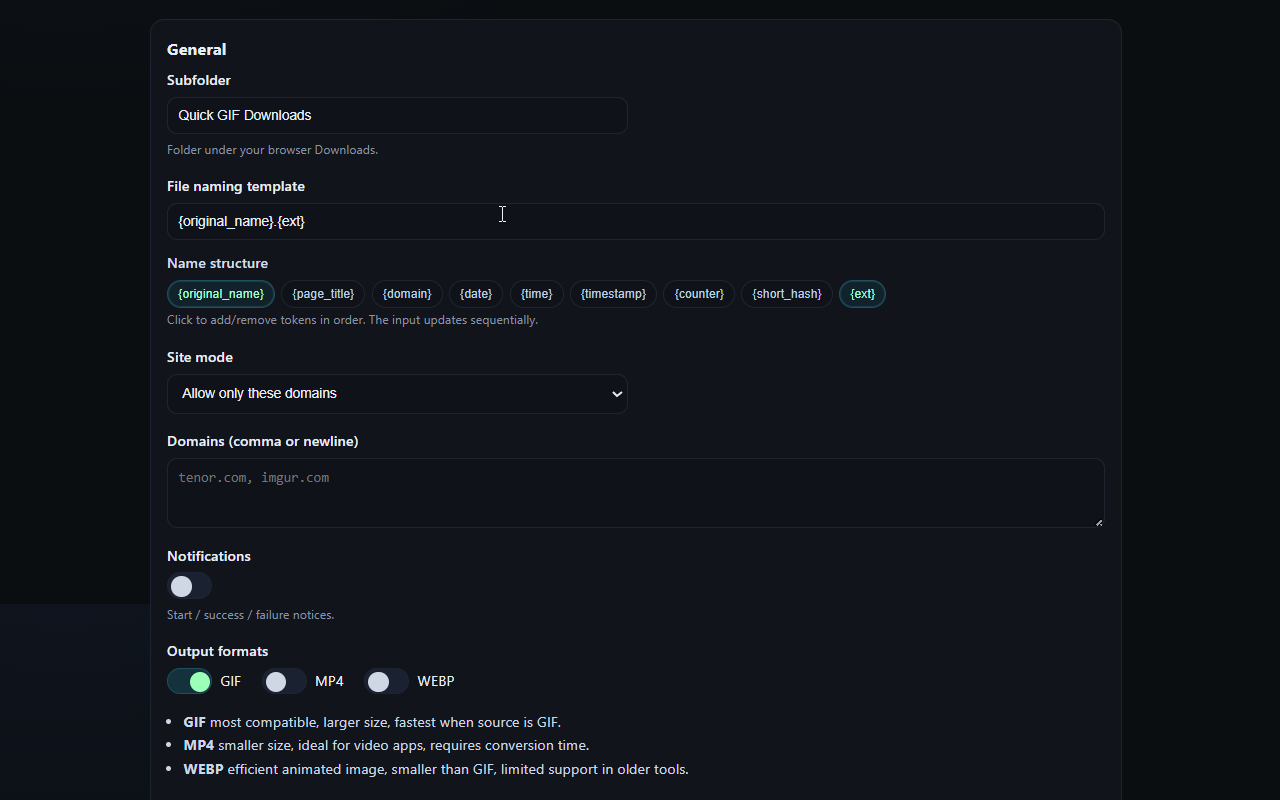1280x800 pixels.
Task: Remove the {original_name} token chip
Action: click(221, 294)
